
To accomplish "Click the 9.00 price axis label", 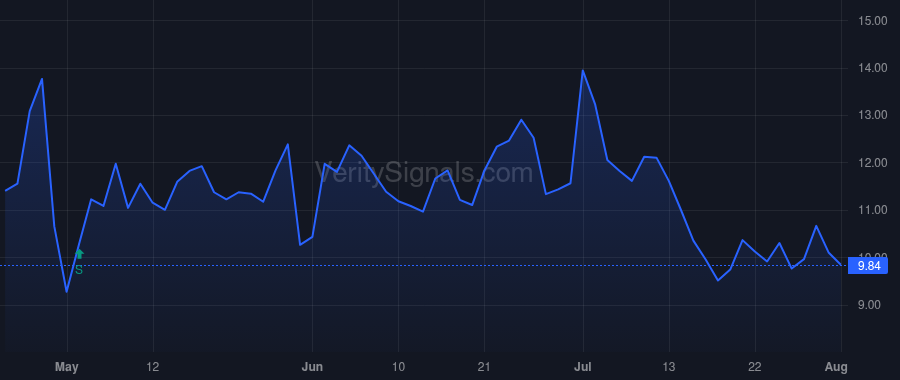I will point(868,305).
